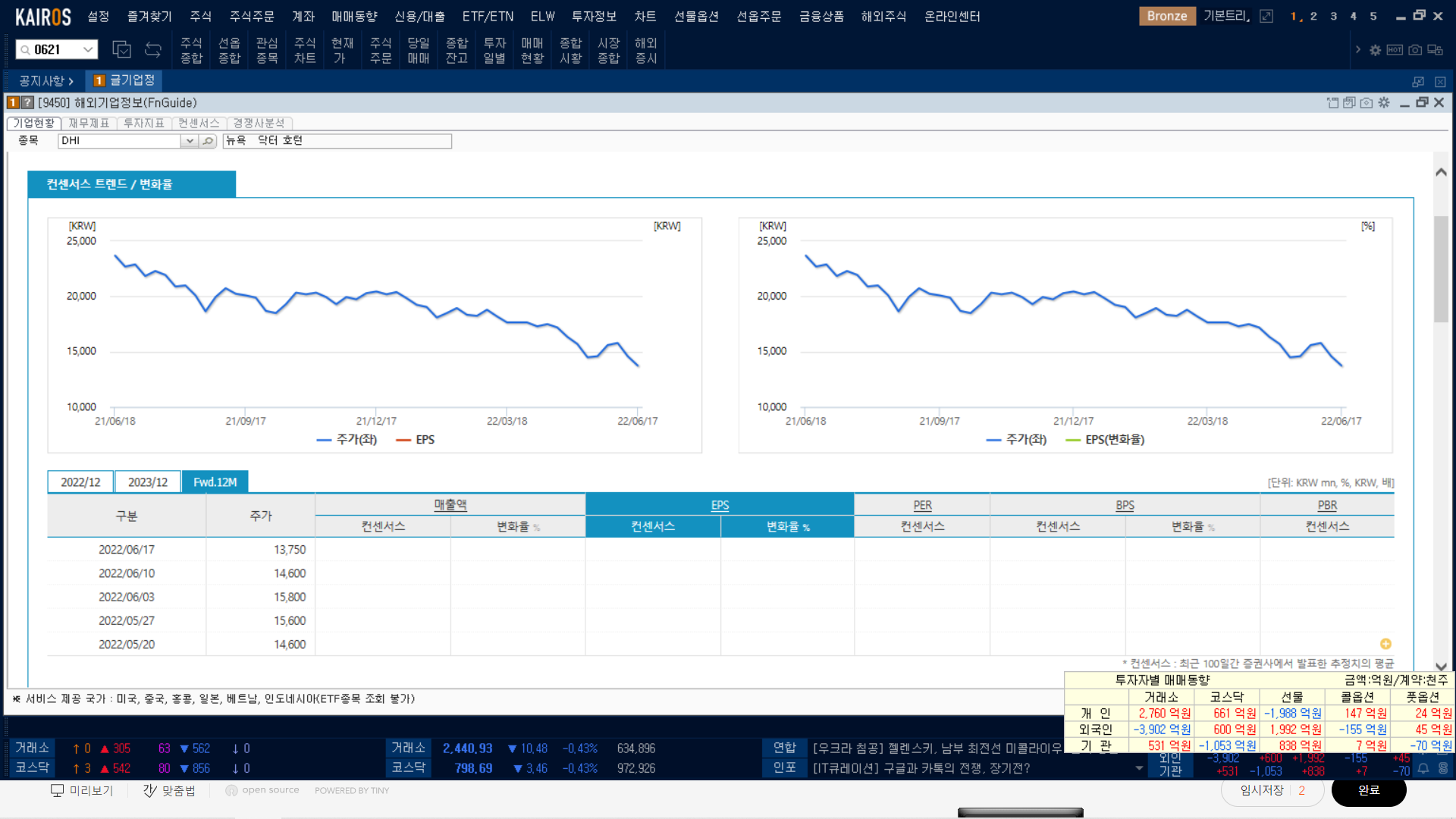Screen dimensions: 1456x819
Task: Click the multi-monitor lock icon
Action: [x=1435, y=50]
